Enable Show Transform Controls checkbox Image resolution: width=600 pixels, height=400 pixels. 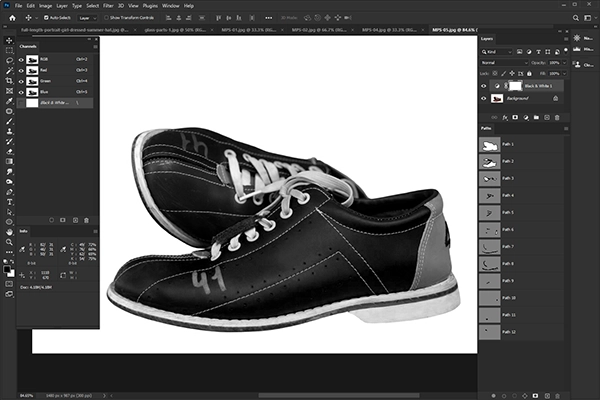(104, 17)
